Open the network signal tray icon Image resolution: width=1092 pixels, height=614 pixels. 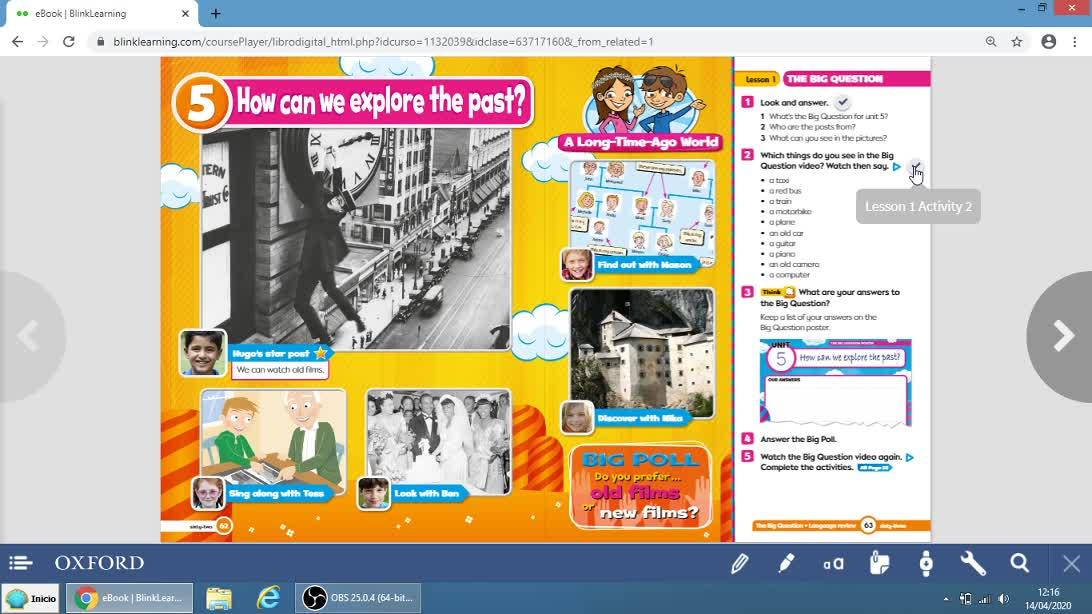click(x=984, y=599)
